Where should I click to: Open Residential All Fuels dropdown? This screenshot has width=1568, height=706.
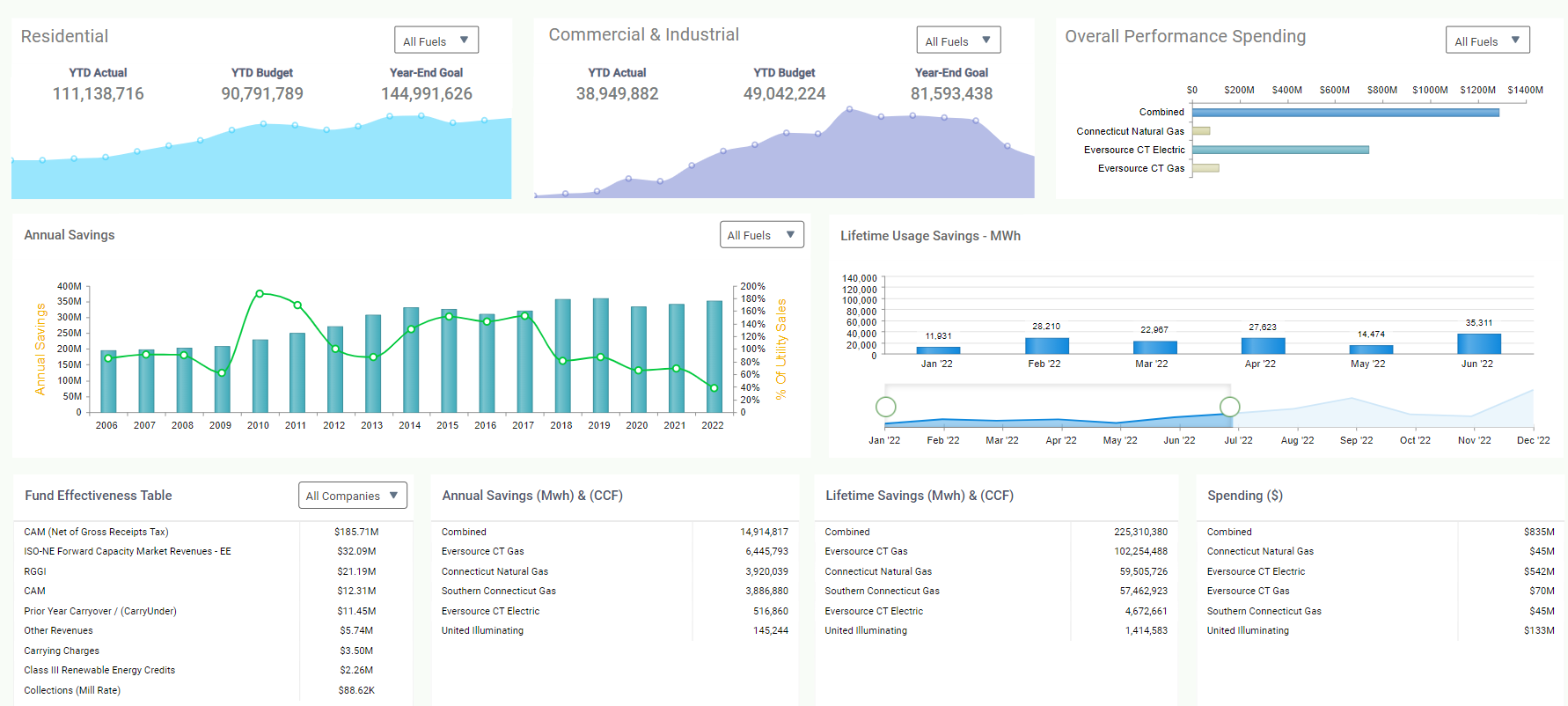tap(436, 40)
